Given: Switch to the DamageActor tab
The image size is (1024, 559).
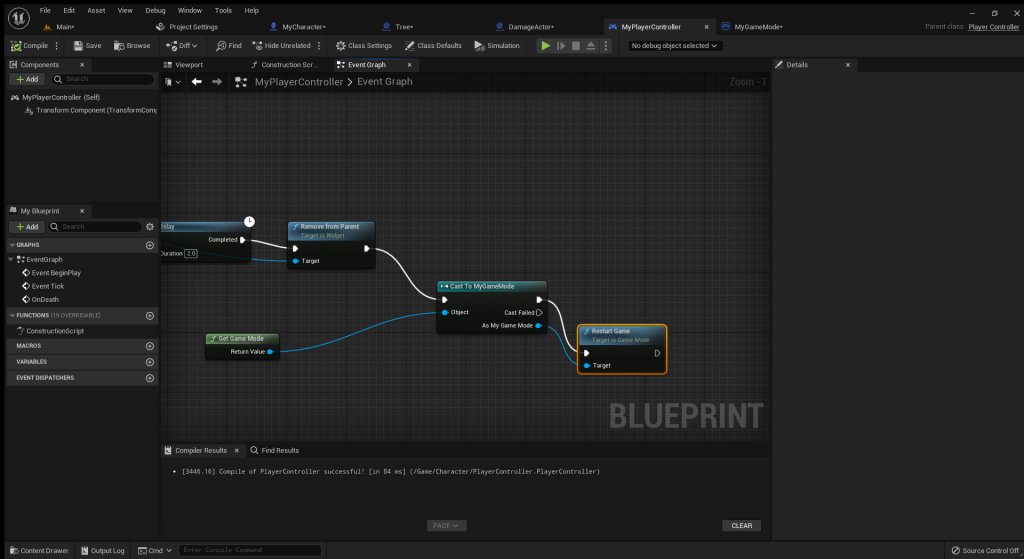Looking at the screenshot, I should [x=530, y=27].
